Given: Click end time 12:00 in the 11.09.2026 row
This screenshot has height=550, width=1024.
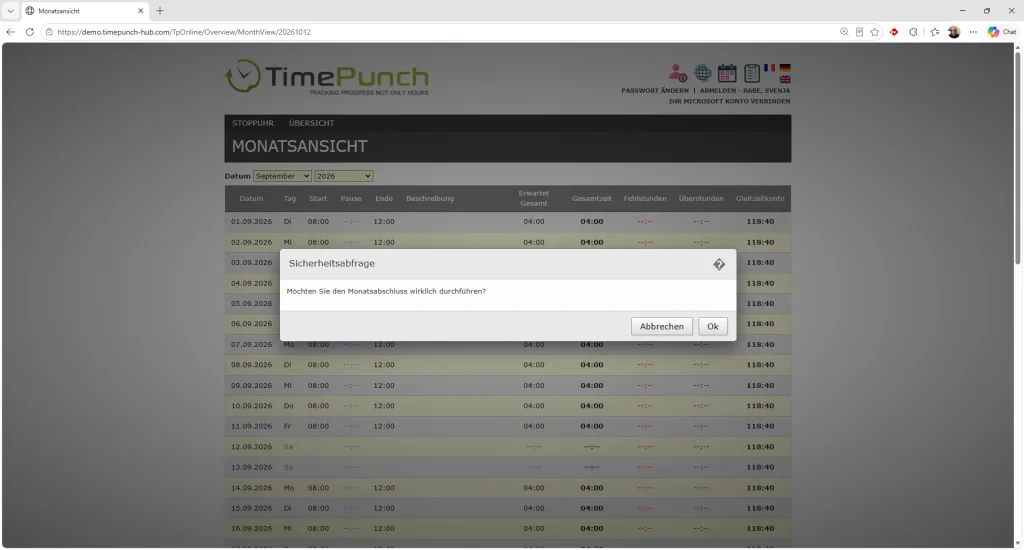Looking at the screenshot, I should [384, 426].
